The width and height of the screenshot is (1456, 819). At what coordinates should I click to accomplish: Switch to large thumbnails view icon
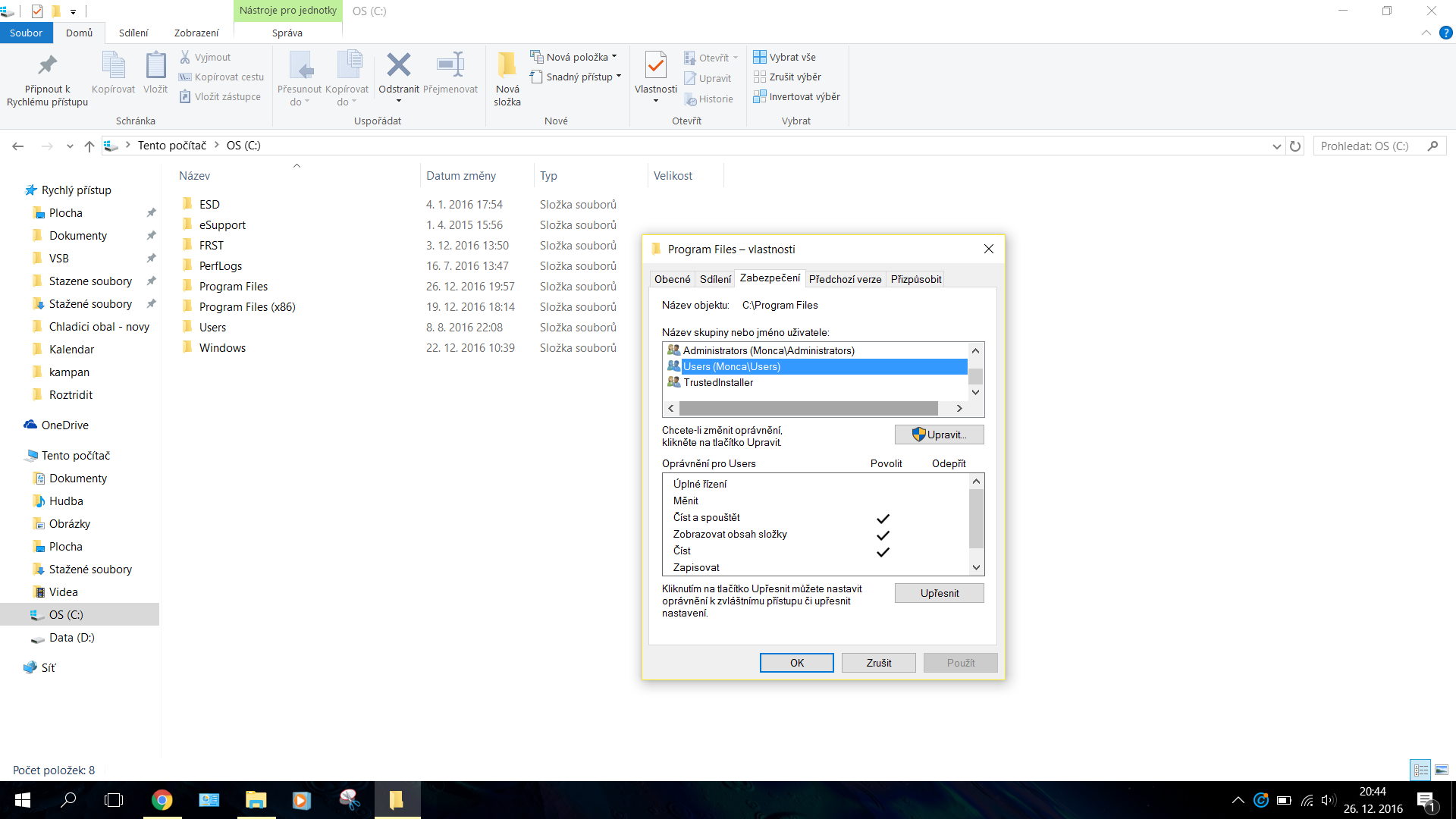click(x=1442, y=770)
